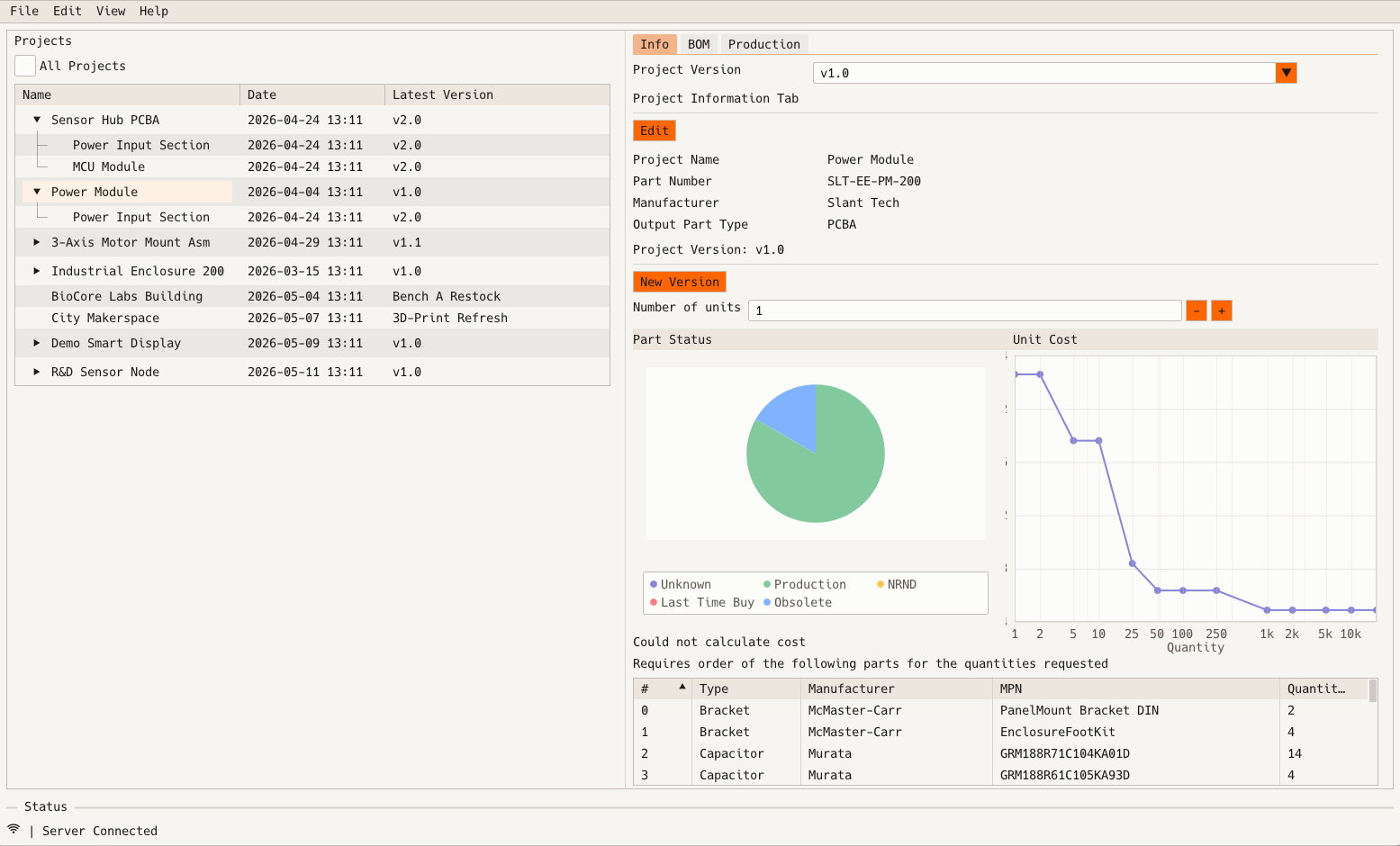Select the BioCore Labs Building project
This screenshot has width=1400, height=846.
(127, 296)
